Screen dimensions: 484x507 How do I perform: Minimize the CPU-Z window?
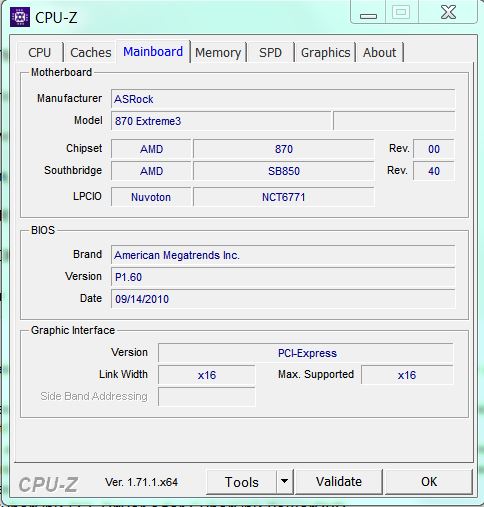pos(368,13)
